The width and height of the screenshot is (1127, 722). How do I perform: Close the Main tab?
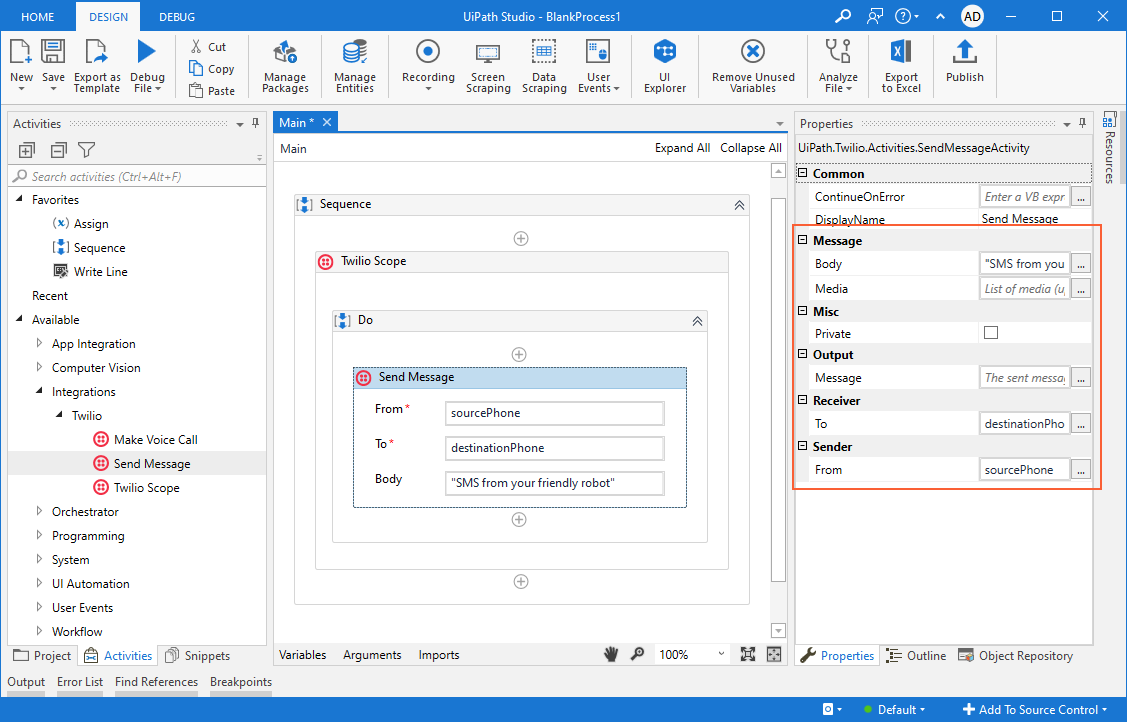(326, 122)
